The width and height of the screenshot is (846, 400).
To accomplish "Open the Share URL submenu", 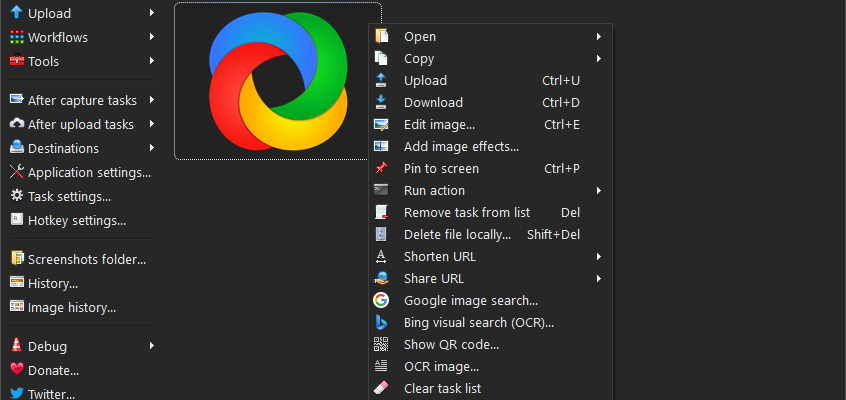I will pyautogui.click(x=598, y=278).
